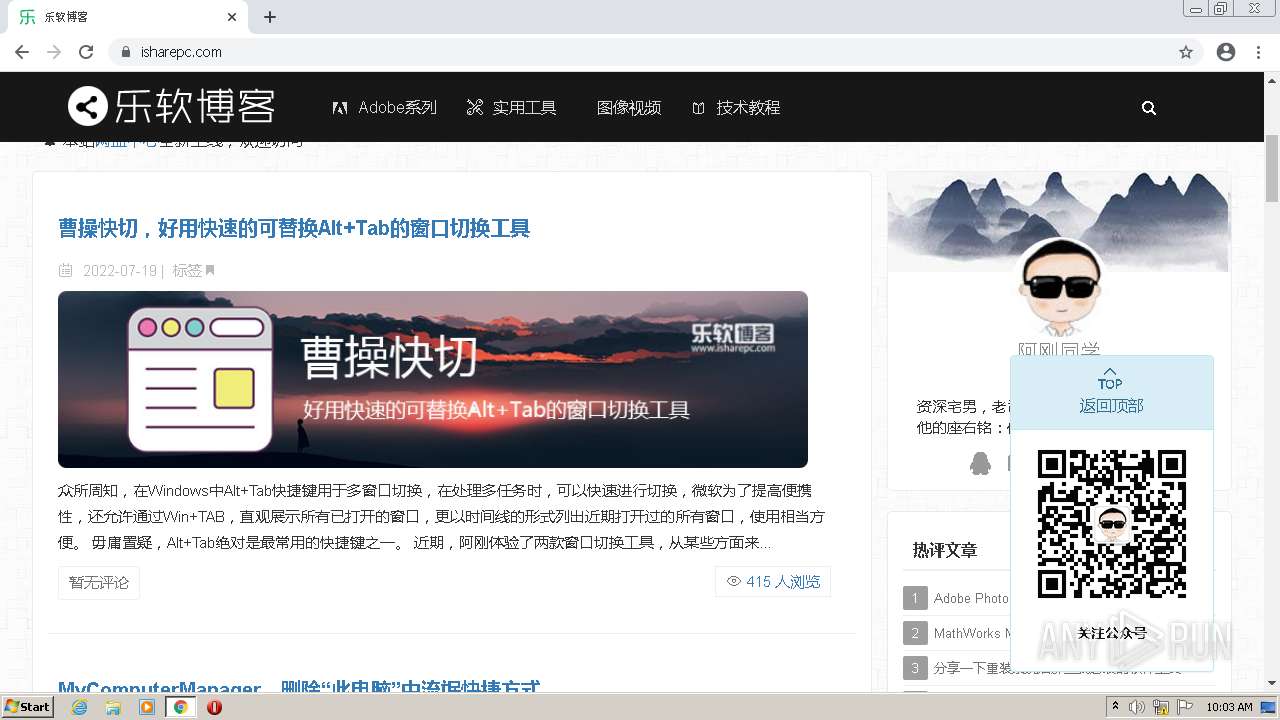Open the Chrome profile account icon
This screenshot has height=720, width=1280.
[1226, 52]
